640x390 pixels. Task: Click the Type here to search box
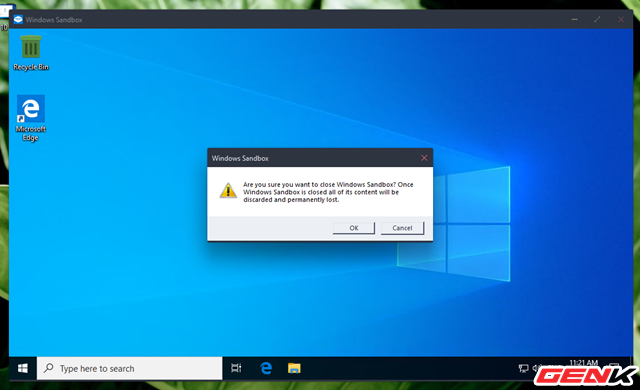tap(129, 368)
